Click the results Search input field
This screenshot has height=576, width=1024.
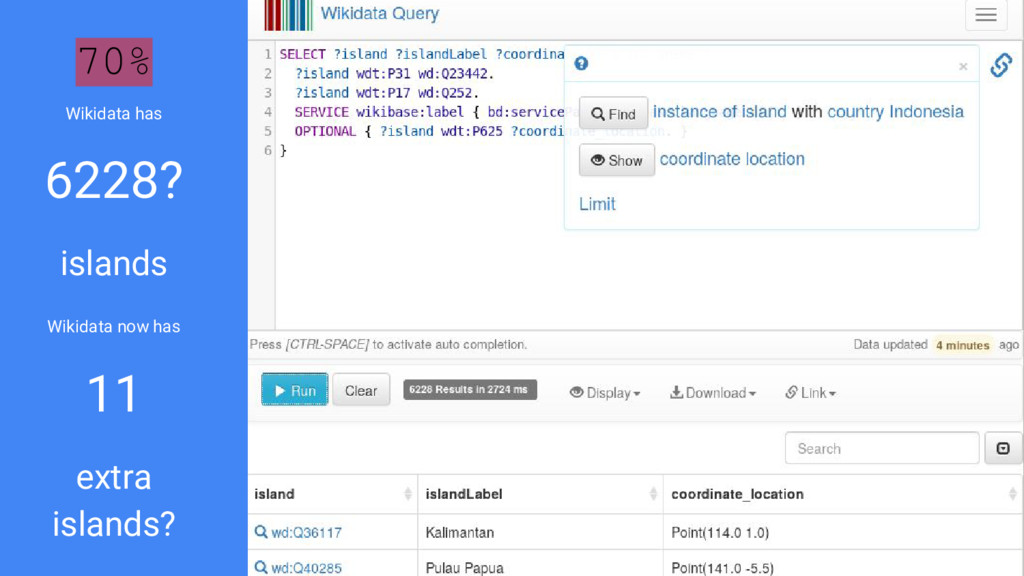tap(882, 448)
